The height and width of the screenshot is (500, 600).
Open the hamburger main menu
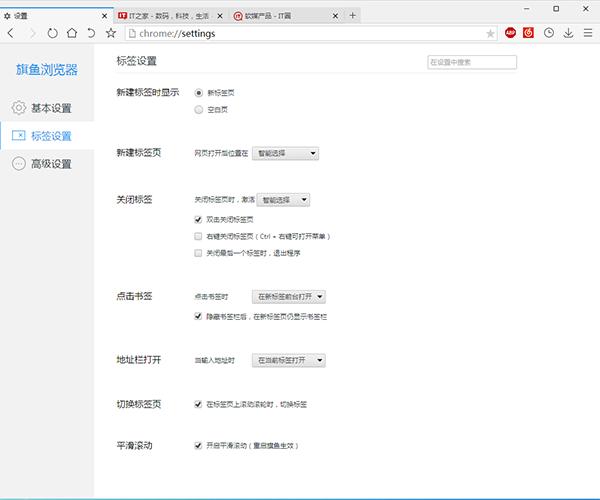coord(587,33)
